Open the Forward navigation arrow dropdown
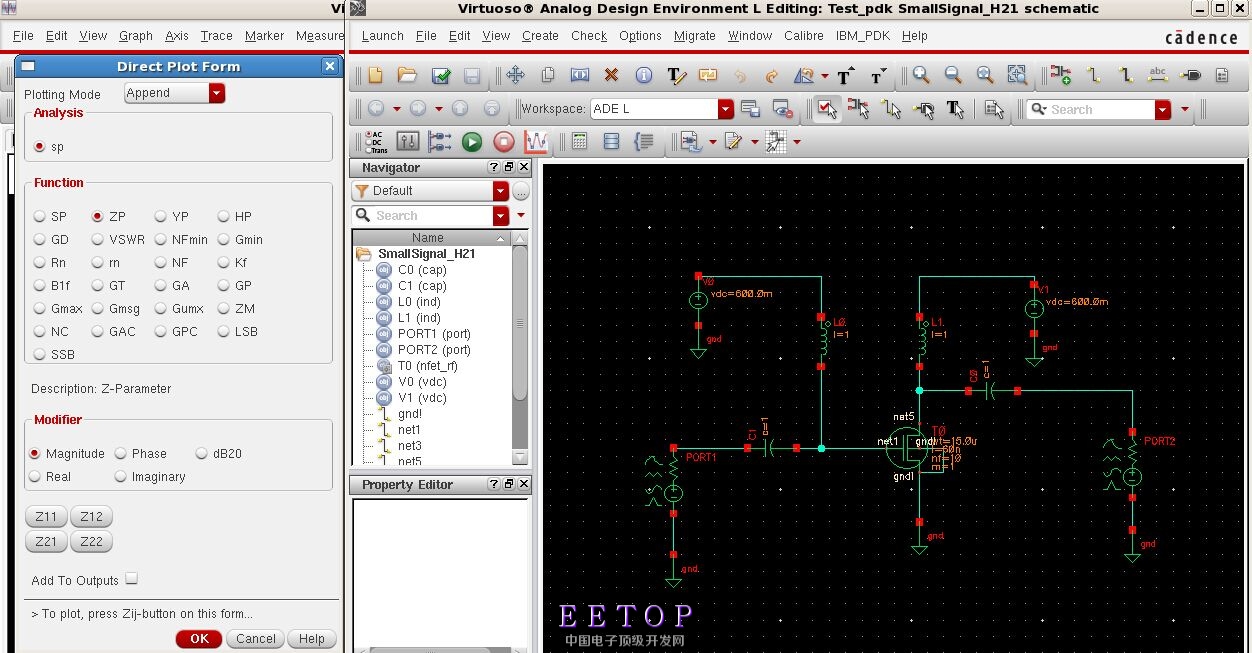 click(x=439, y=109)
